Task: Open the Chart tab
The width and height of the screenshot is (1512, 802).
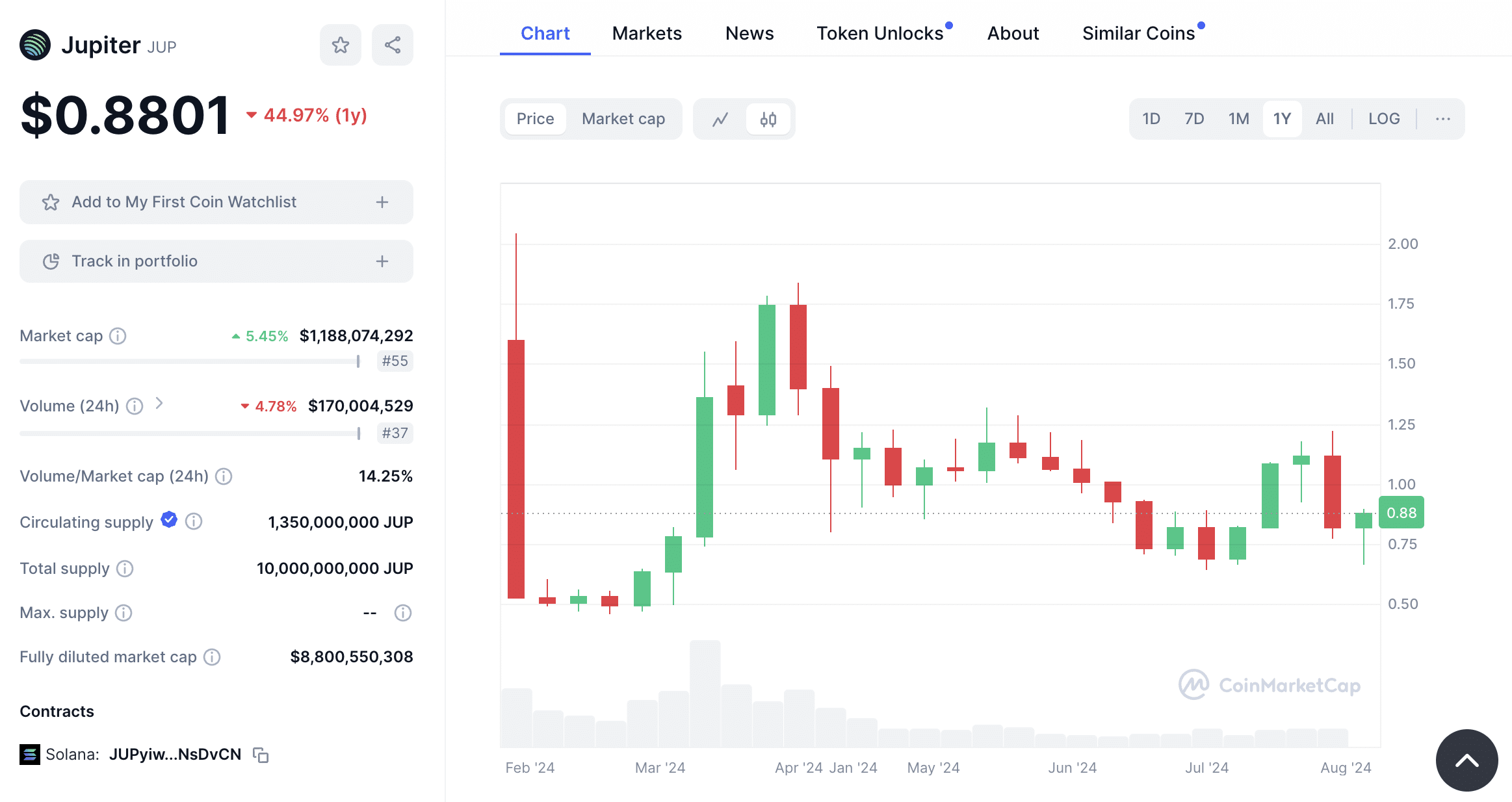Action: pos(545,33)
